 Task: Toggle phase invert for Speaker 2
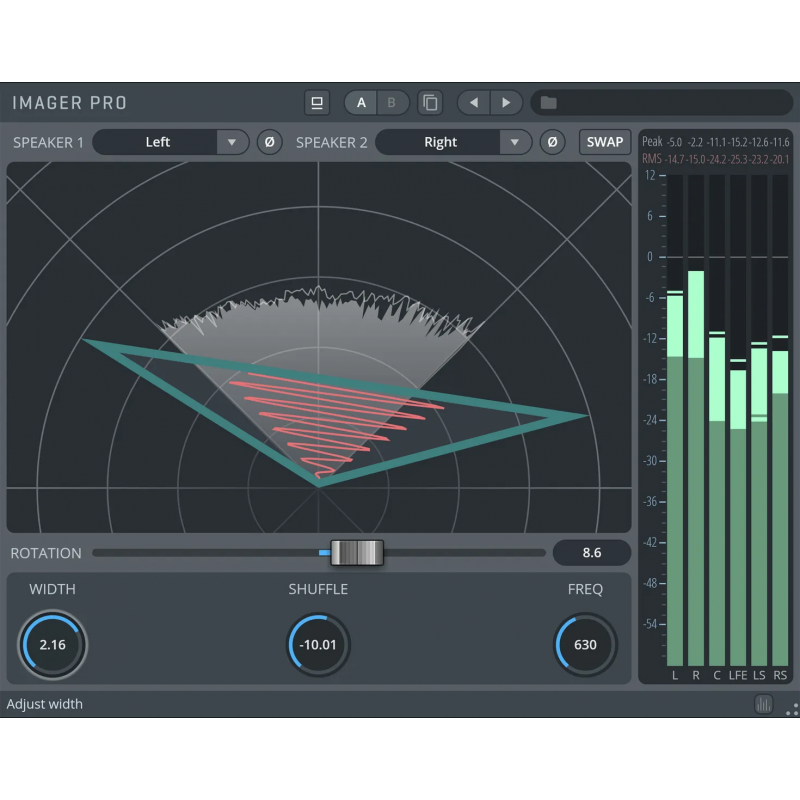click(552, 142)
